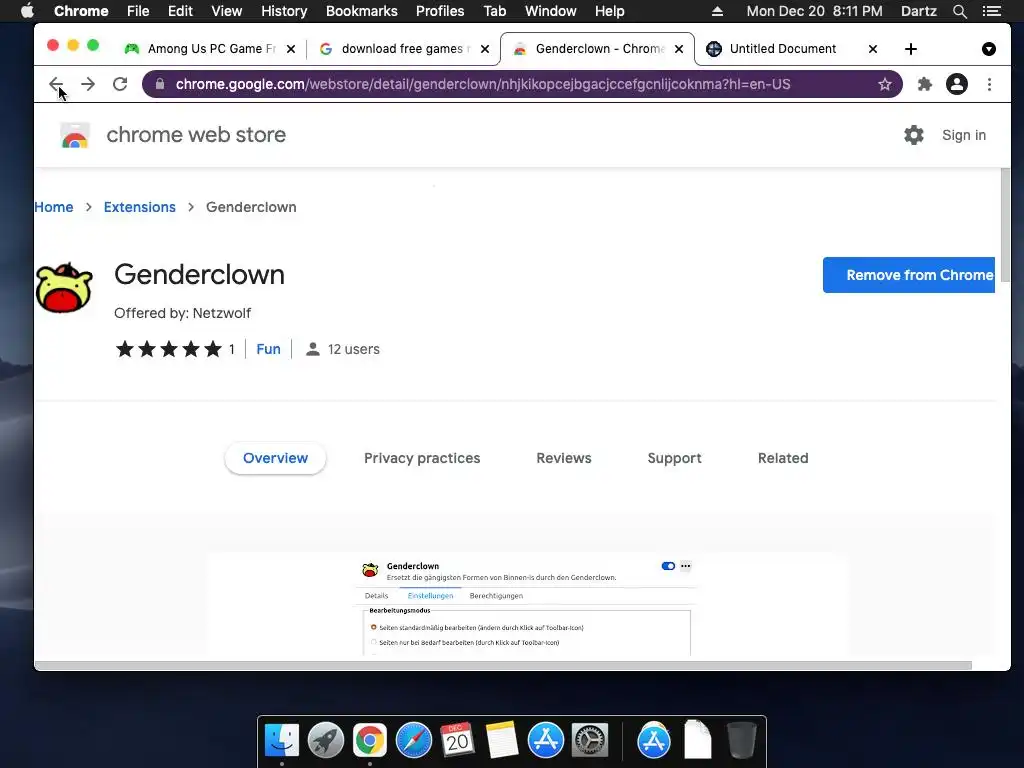Open Spotlight search in the menu bar

pos(959,11)
